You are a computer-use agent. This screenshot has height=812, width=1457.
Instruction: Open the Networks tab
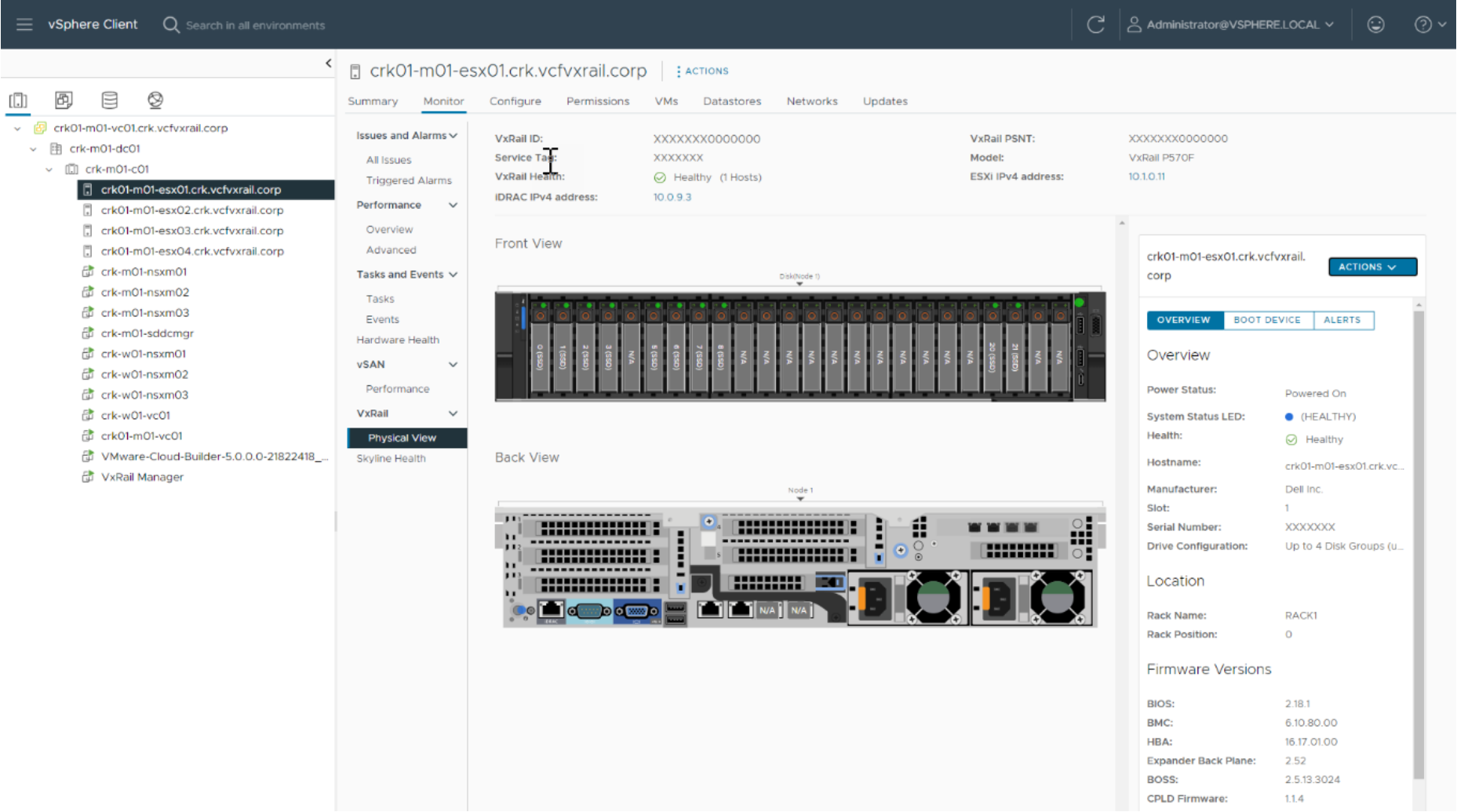(812, 101)
